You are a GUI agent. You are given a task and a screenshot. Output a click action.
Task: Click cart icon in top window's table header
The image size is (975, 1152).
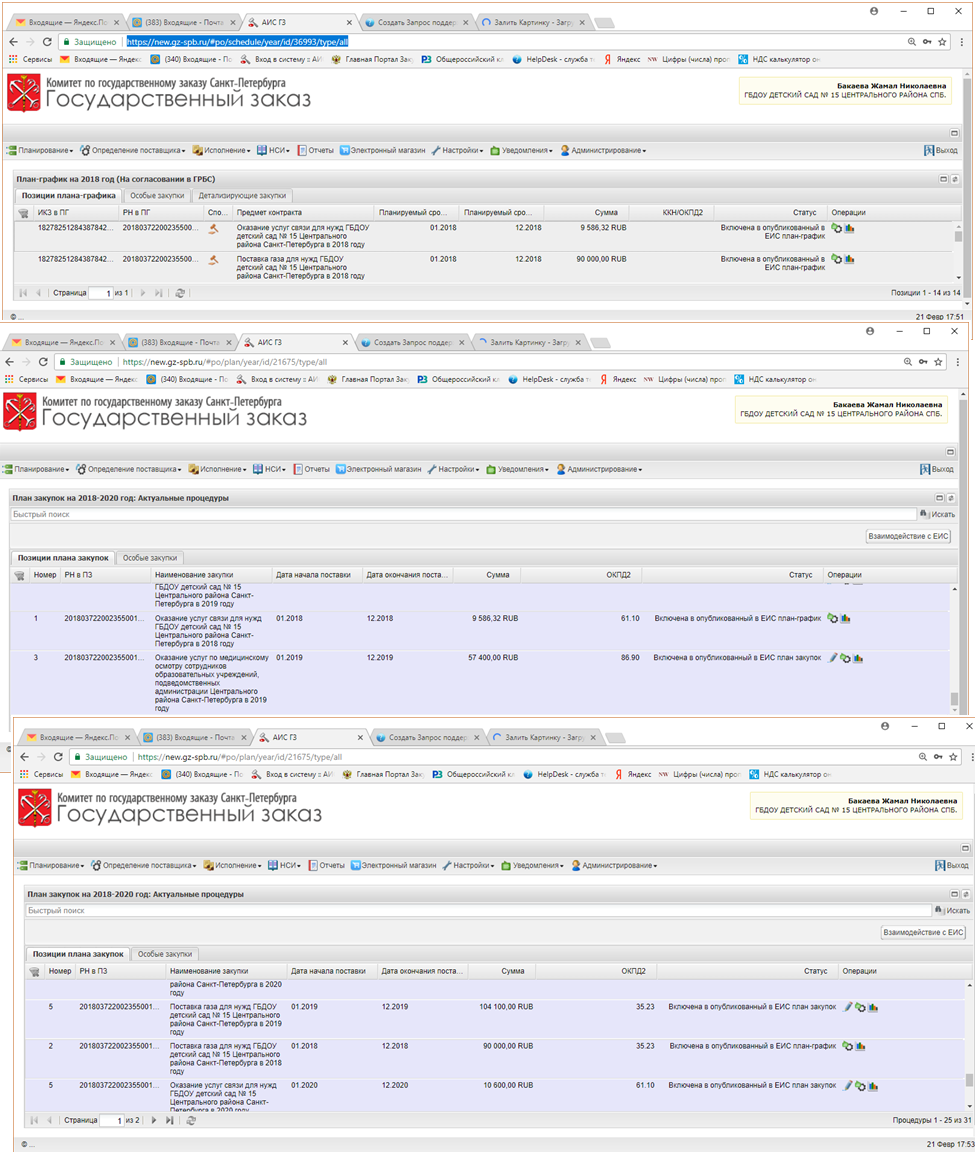[x=24, y=213]
